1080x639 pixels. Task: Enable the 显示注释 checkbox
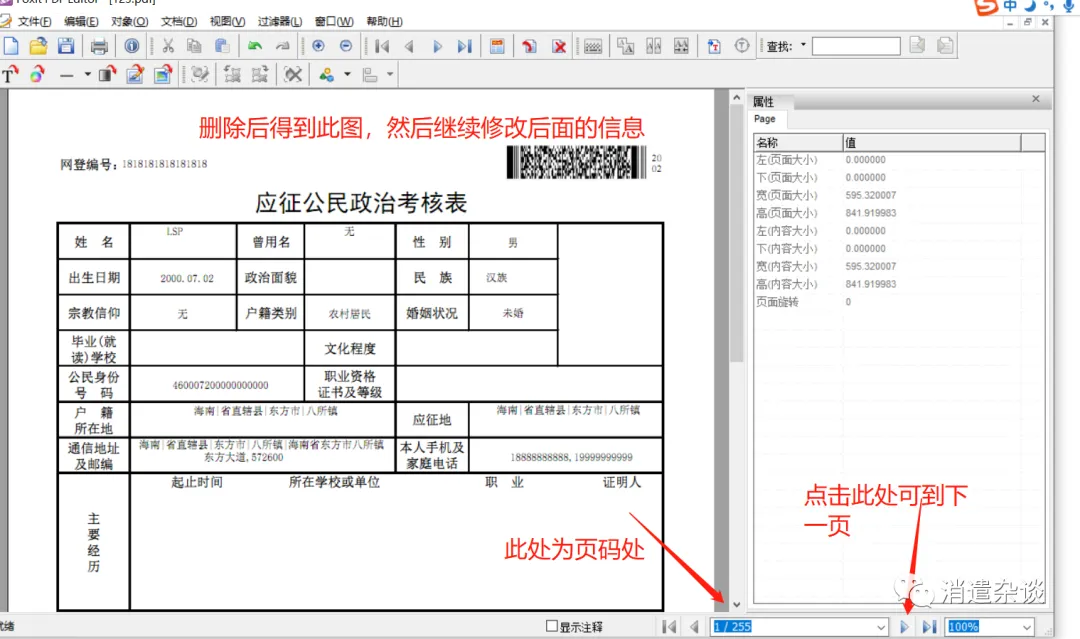[552, 627]
